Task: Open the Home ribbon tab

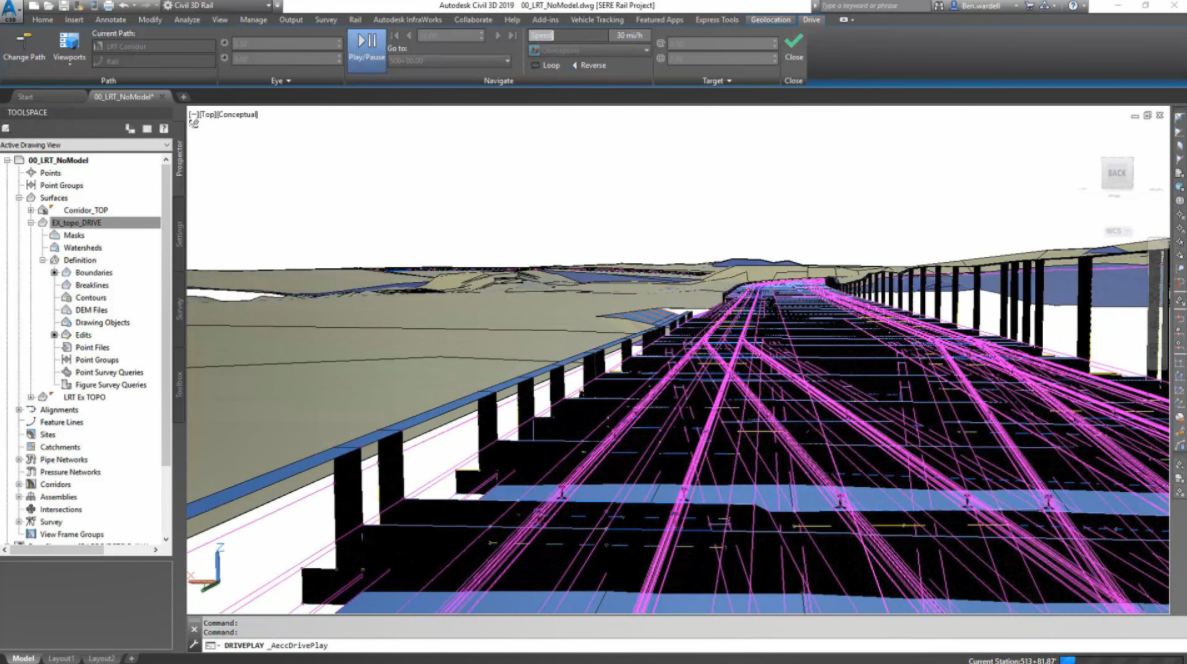Action: click(x=42, y=20)
